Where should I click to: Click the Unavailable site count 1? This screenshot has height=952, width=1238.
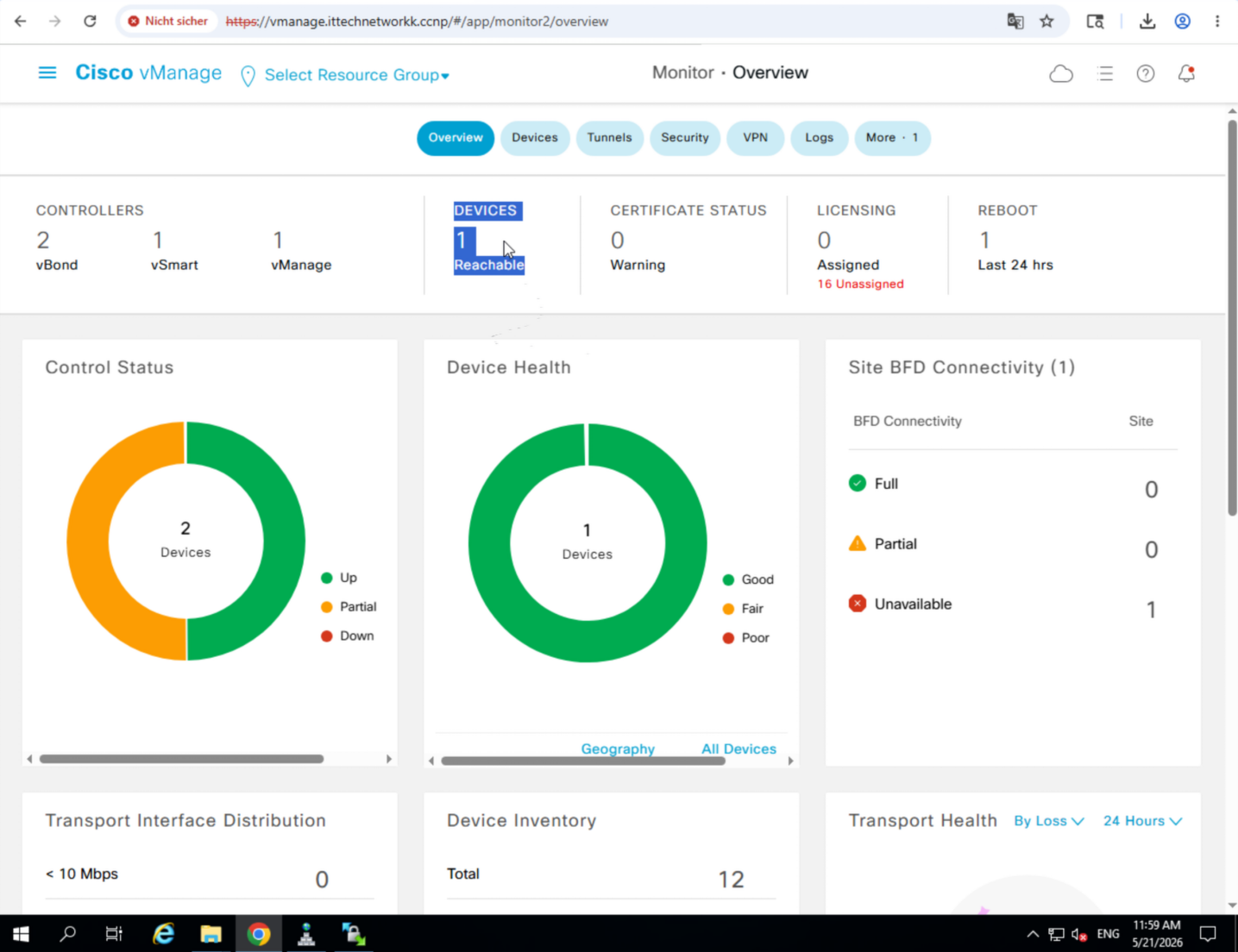pyautogui.click(x=1151, y=611)
